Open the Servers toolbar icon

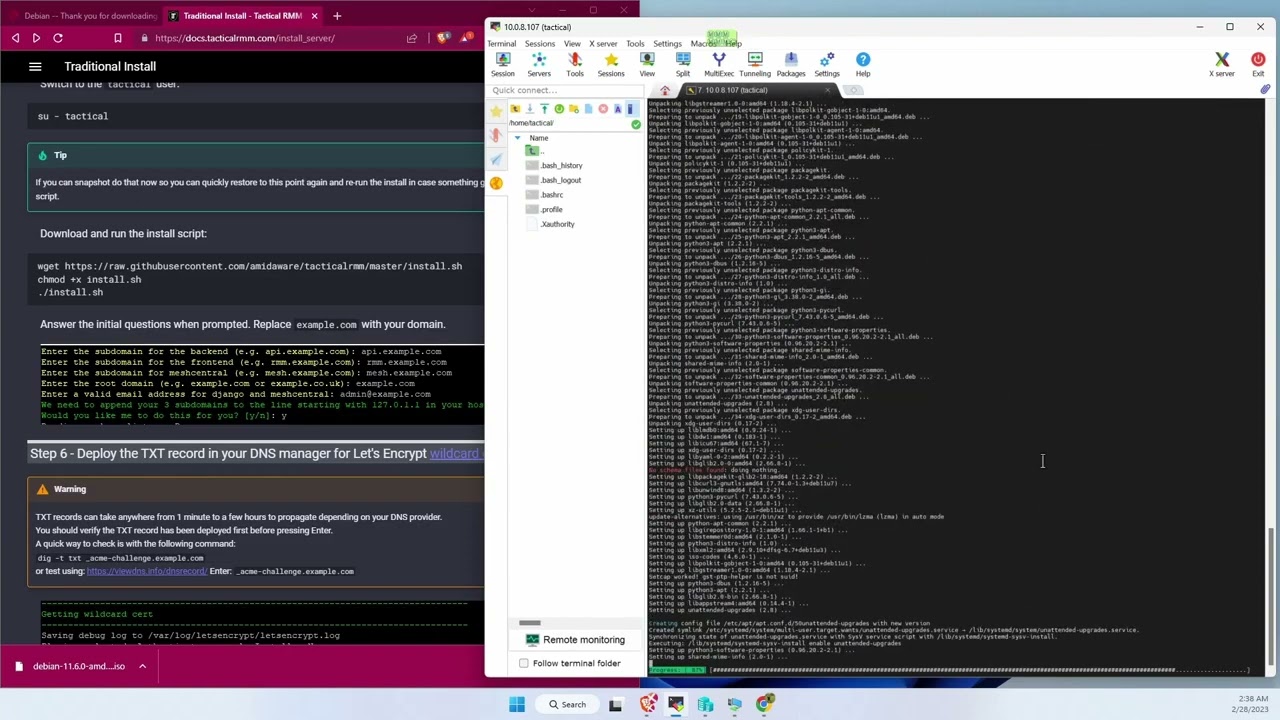539,65
